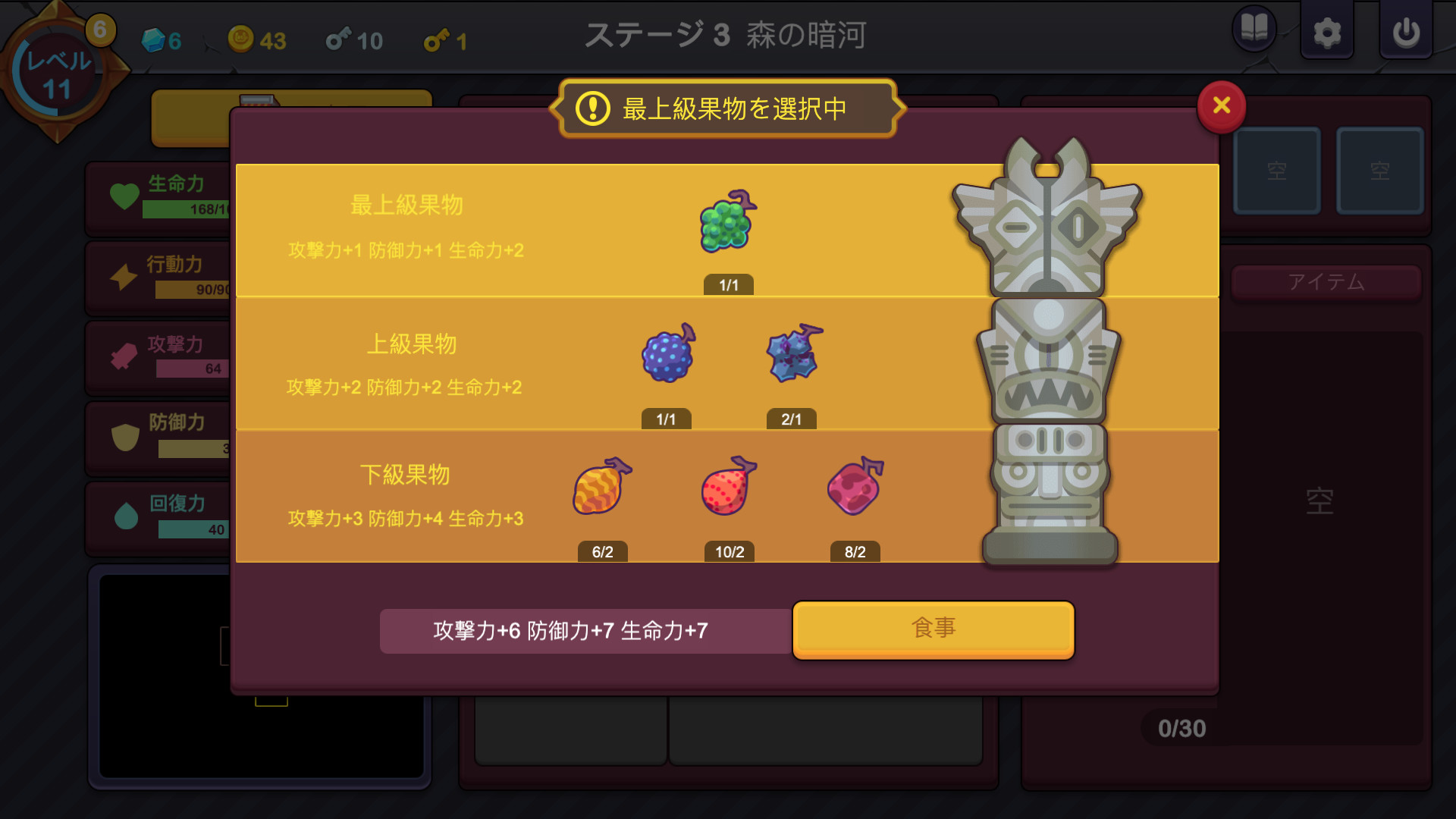The width and height of the screenshot is (1456, 819).
Task: Click the 食事 eat button
Action: pos(934,629)
